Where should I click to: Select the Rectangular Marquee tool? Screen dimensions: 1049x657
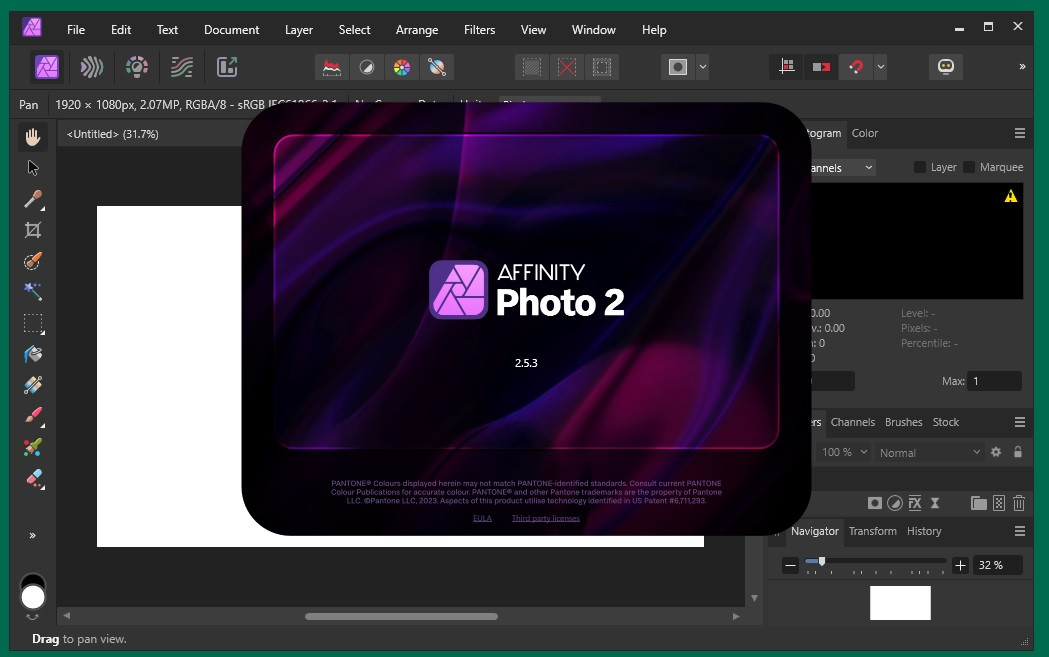(33, 323)
